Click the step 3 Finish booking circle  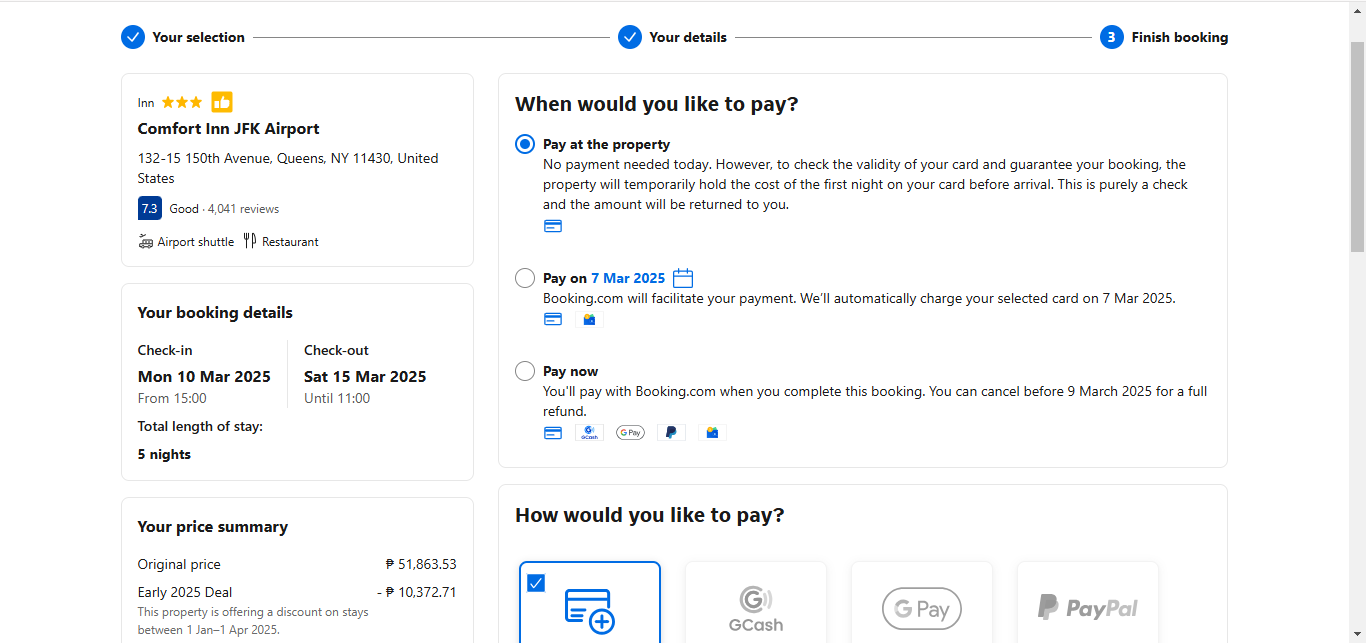coord(1112,37)
